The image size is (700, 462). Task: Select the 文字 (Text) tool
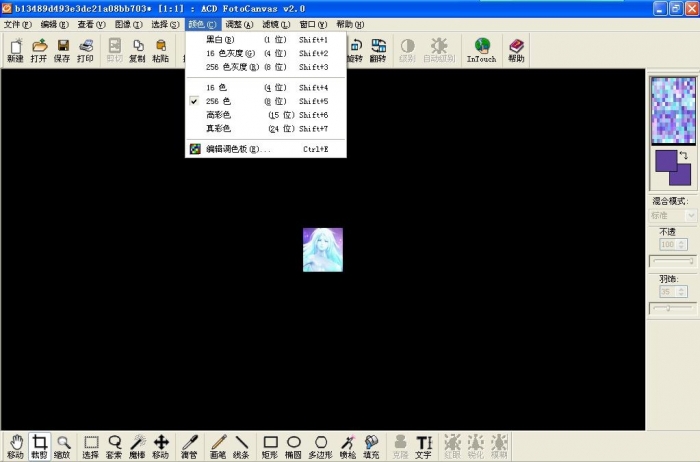pyautogui.click(x=423, y=446)
